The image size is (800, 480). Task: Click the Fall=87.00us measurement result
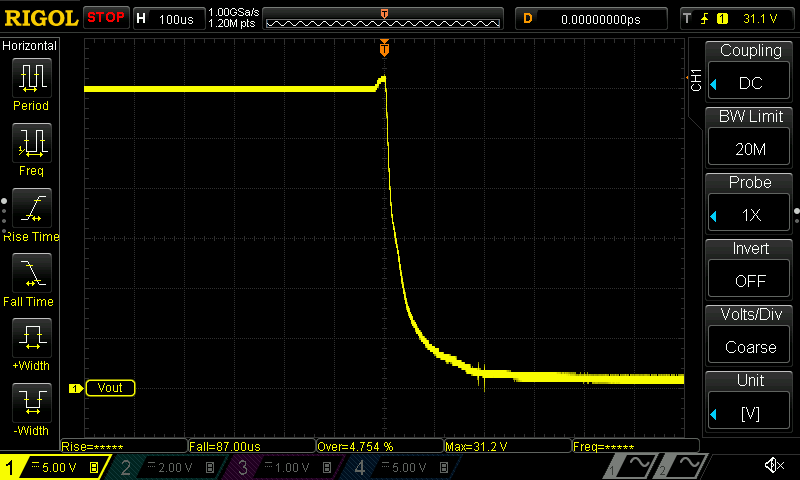(252, 446)
